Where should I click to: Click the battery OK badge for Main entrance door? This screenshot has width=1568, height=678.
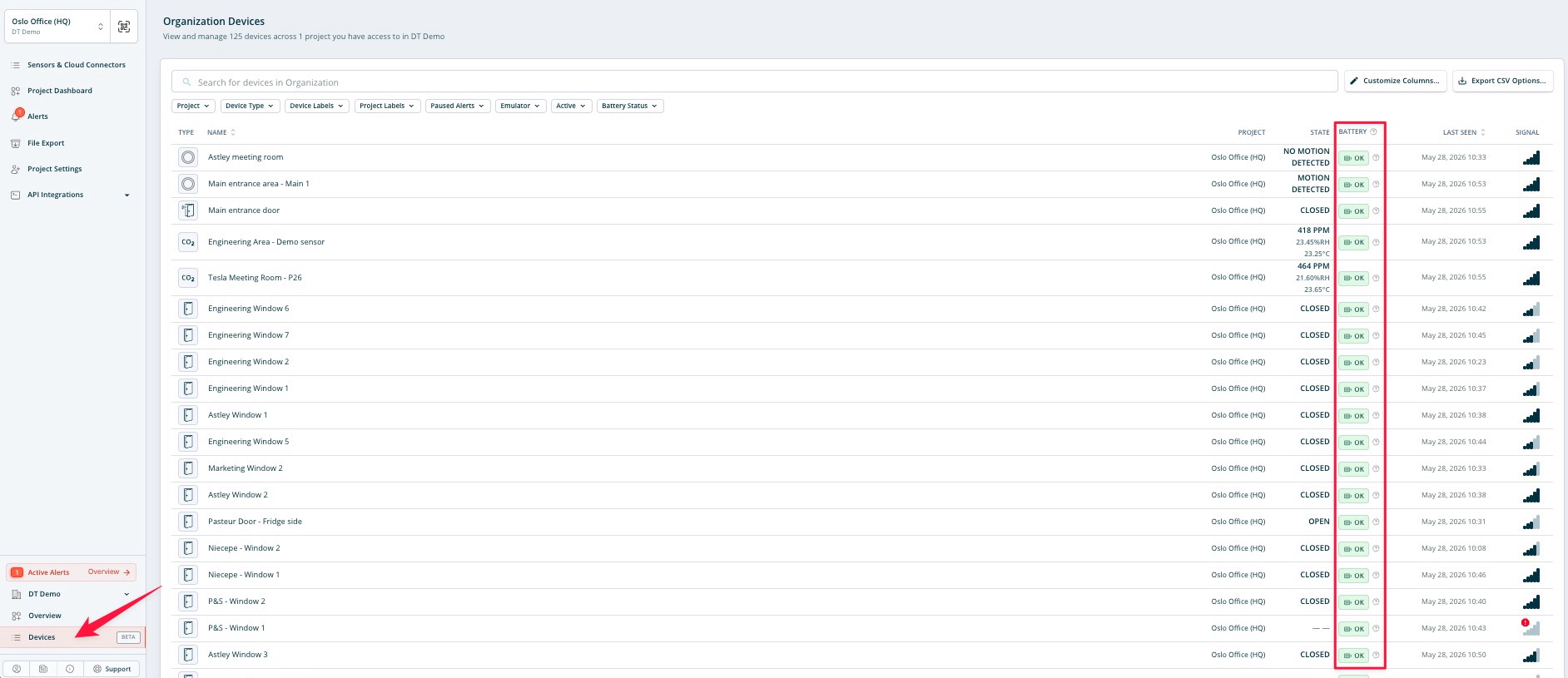point(1353,211)
